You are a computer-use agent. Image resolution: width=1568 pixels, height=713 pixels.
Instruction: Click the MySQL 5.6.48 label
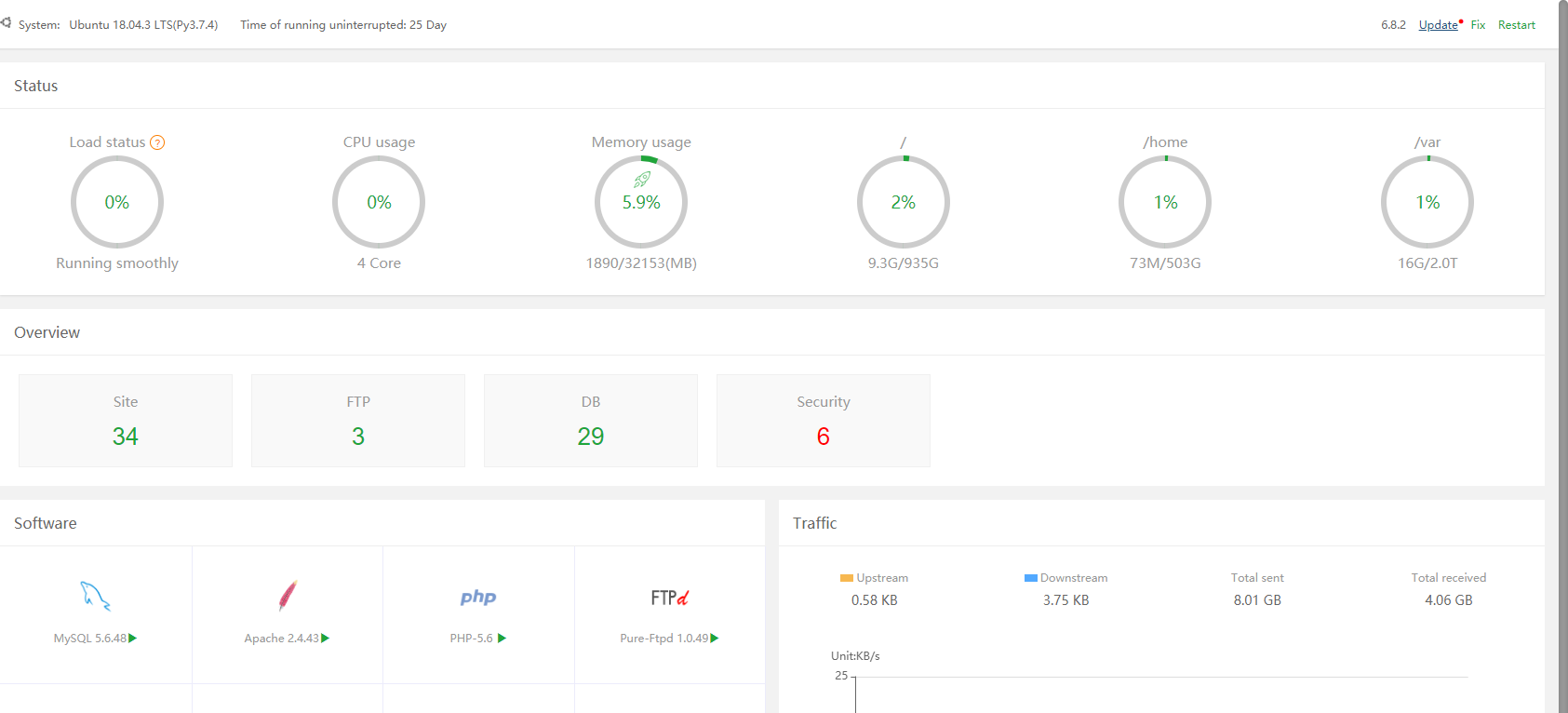coord(89,639)
